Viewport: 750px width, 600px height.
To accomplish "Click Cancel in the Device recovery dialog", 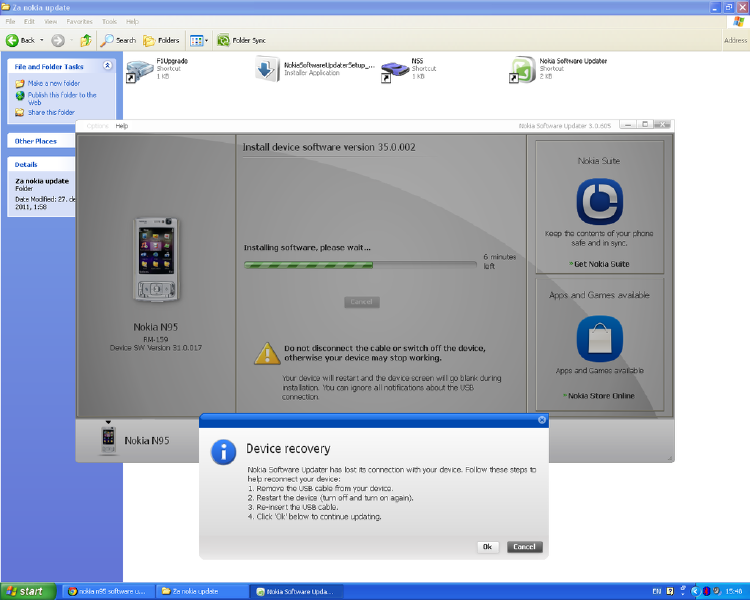I will [524, 547].
